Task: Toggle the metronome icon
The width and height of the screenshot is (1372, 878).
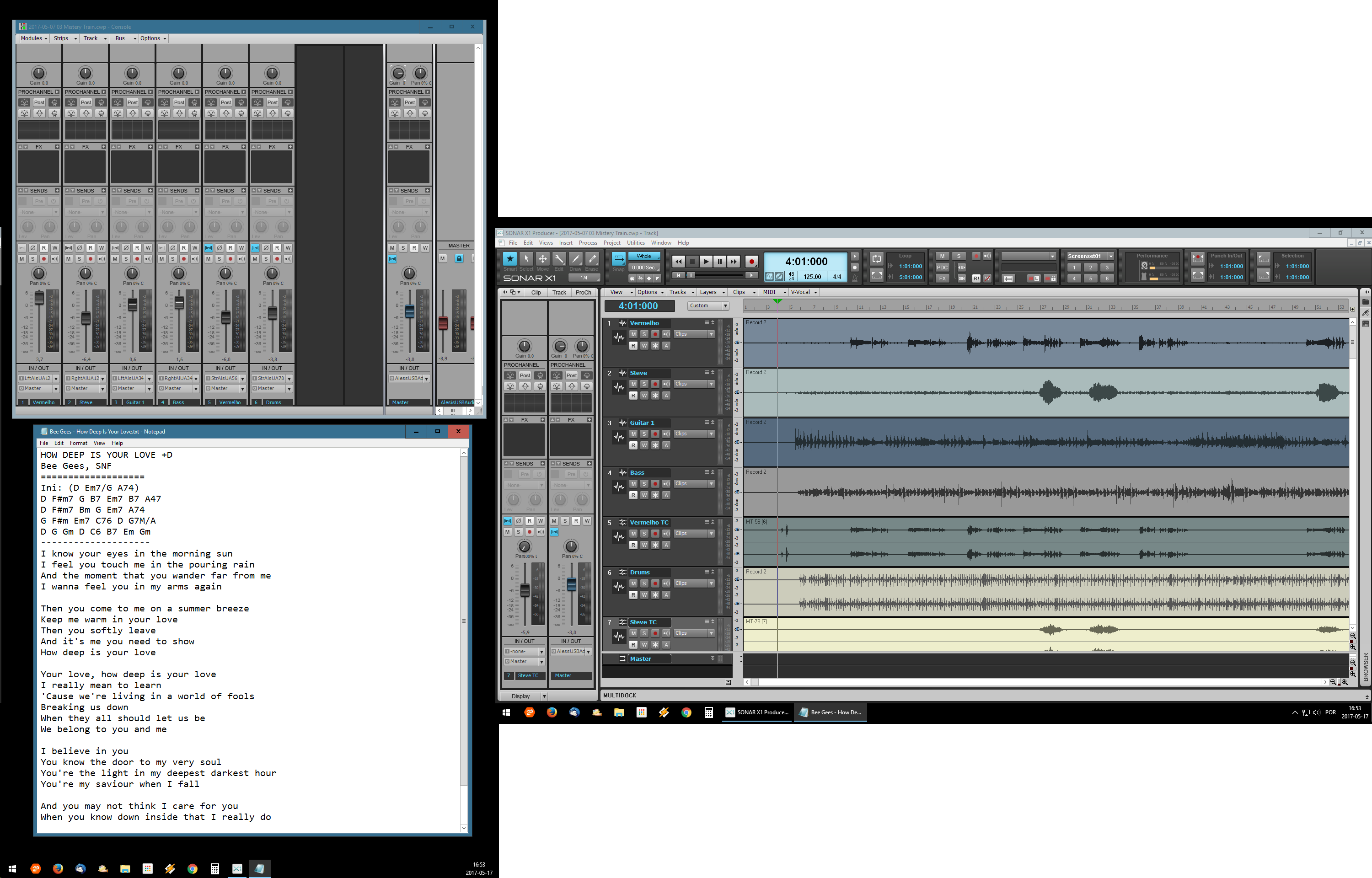Action: pyautogui.click(x=854, y=278)
